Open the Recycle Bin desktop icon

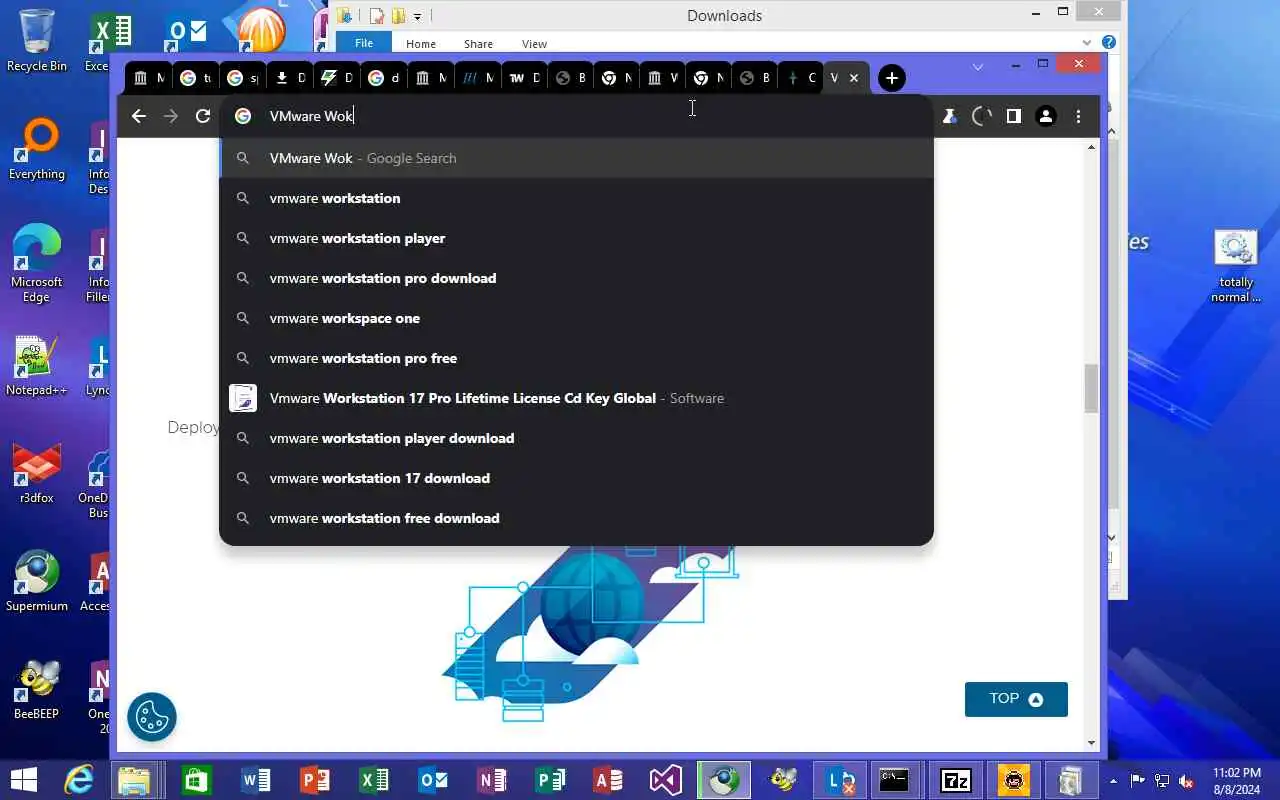[37, 41]
